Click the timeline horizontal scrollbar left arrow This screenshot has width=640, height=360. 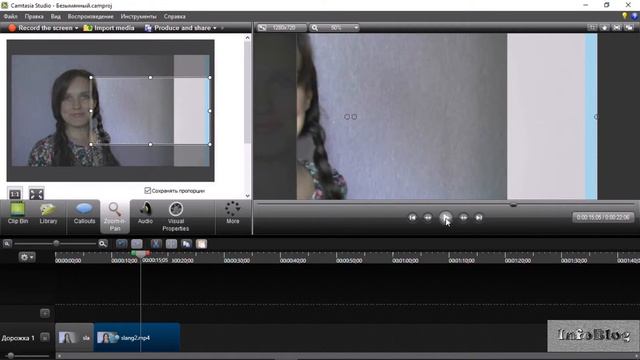tap(59, 356)
